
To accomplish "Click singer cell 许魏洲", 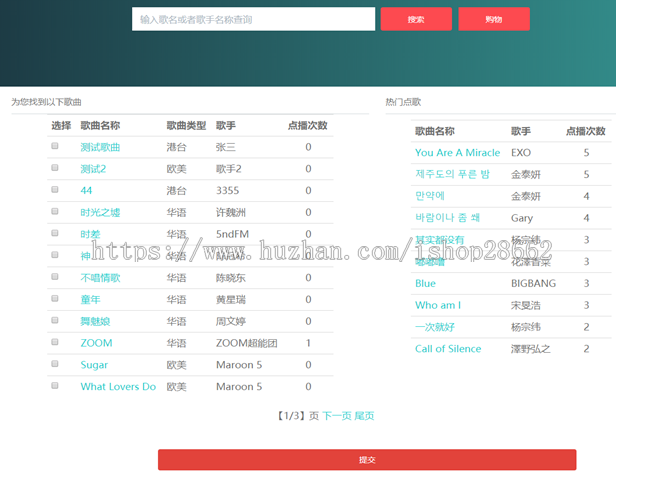I will 230,213.
